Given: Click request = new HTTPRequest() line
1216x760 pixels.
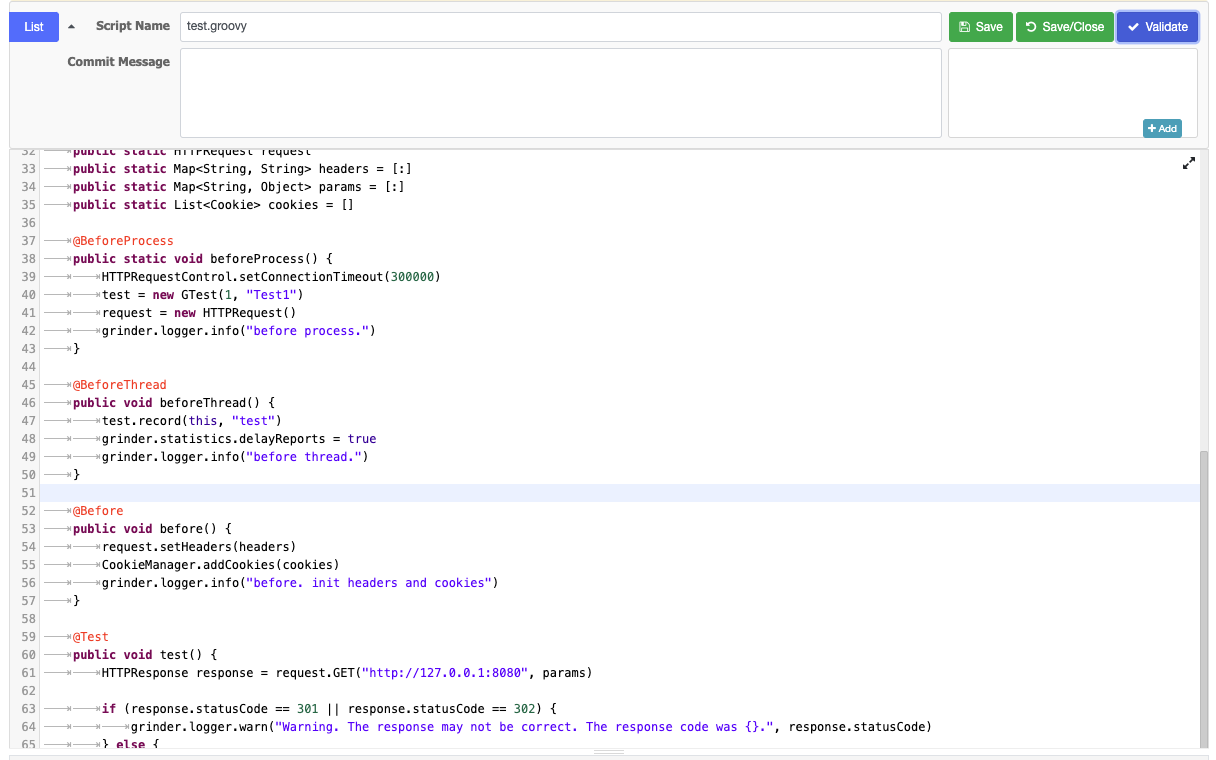Looking at the screenshot, I should point(199,313).
